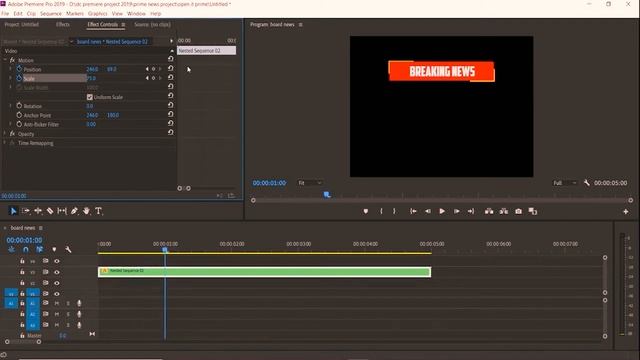Open the Effect Controls panel menu
The width and height of the screenshot is (640, 360).
[x=123, y=24]
